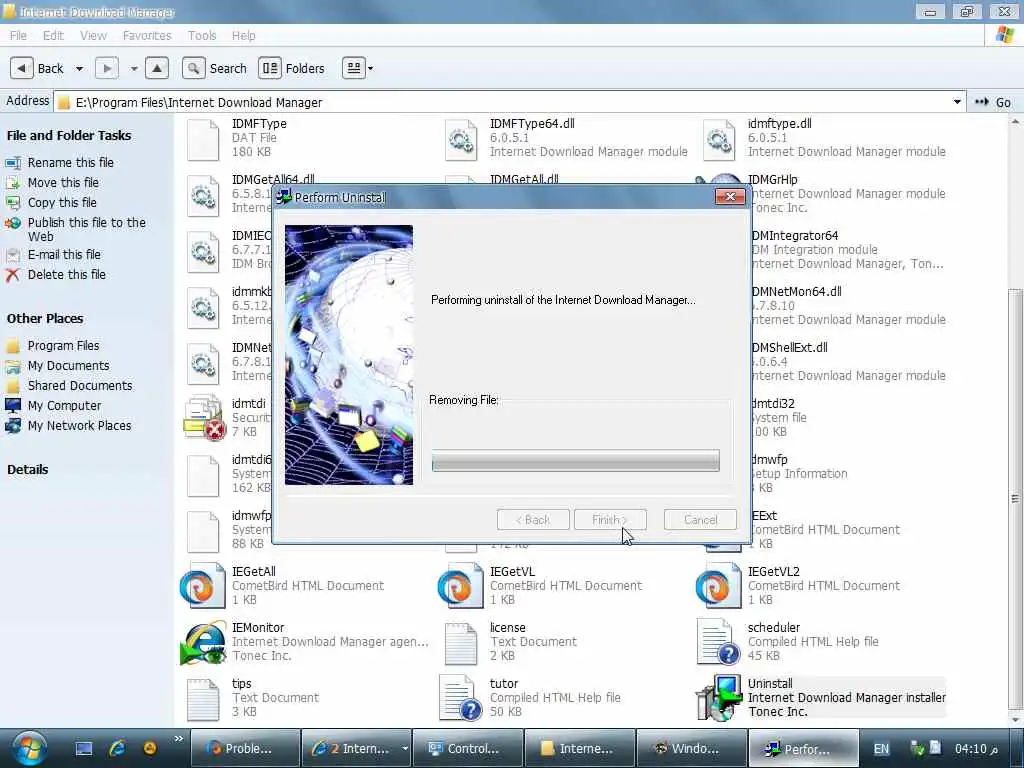This screenshot has width=1024, height=768.
Task: Select the license text document icon
Action: (x=461, y=643)
